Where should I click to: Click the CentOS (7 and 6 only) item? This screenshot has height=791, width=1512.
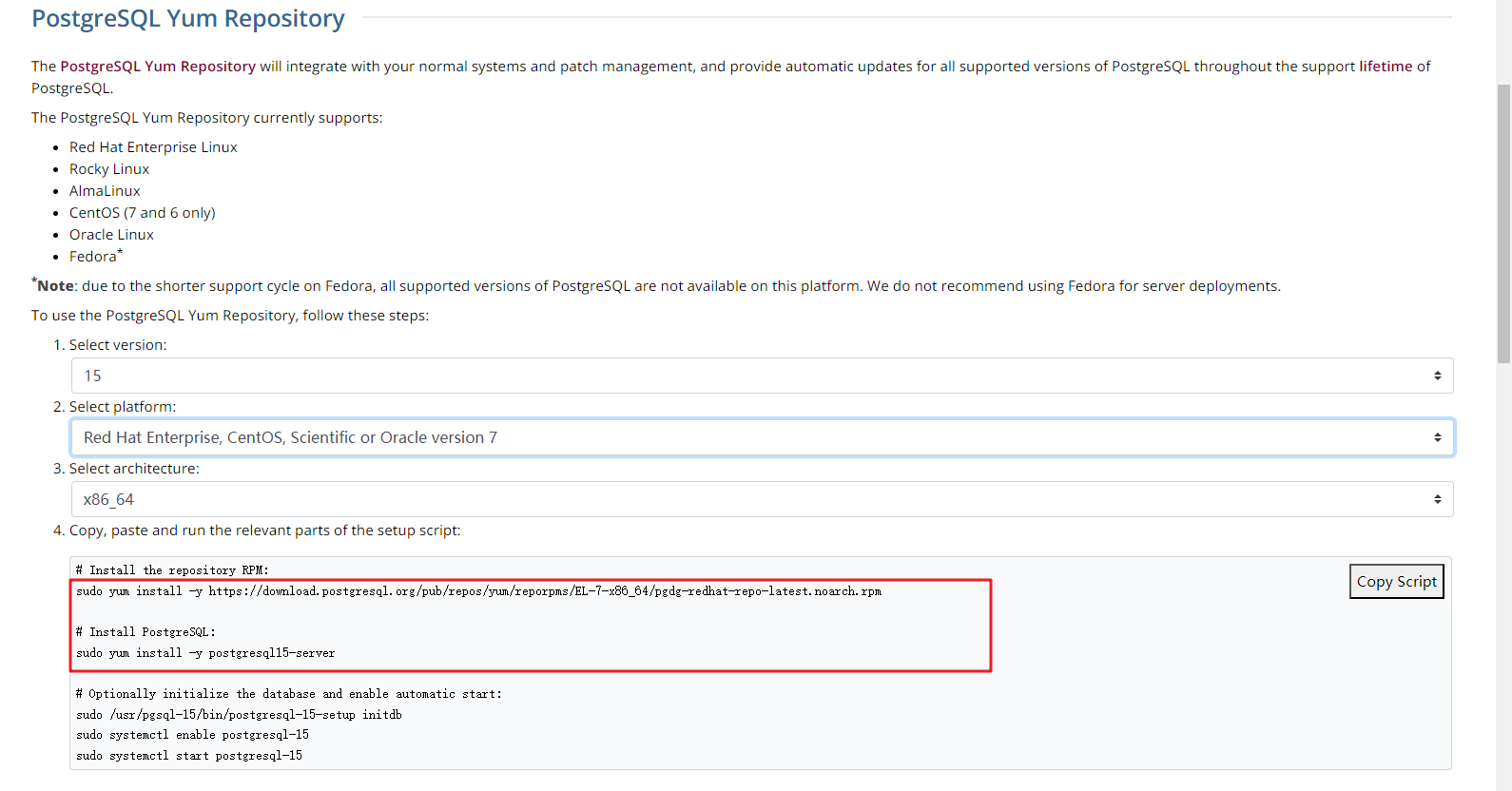(143, 213)
